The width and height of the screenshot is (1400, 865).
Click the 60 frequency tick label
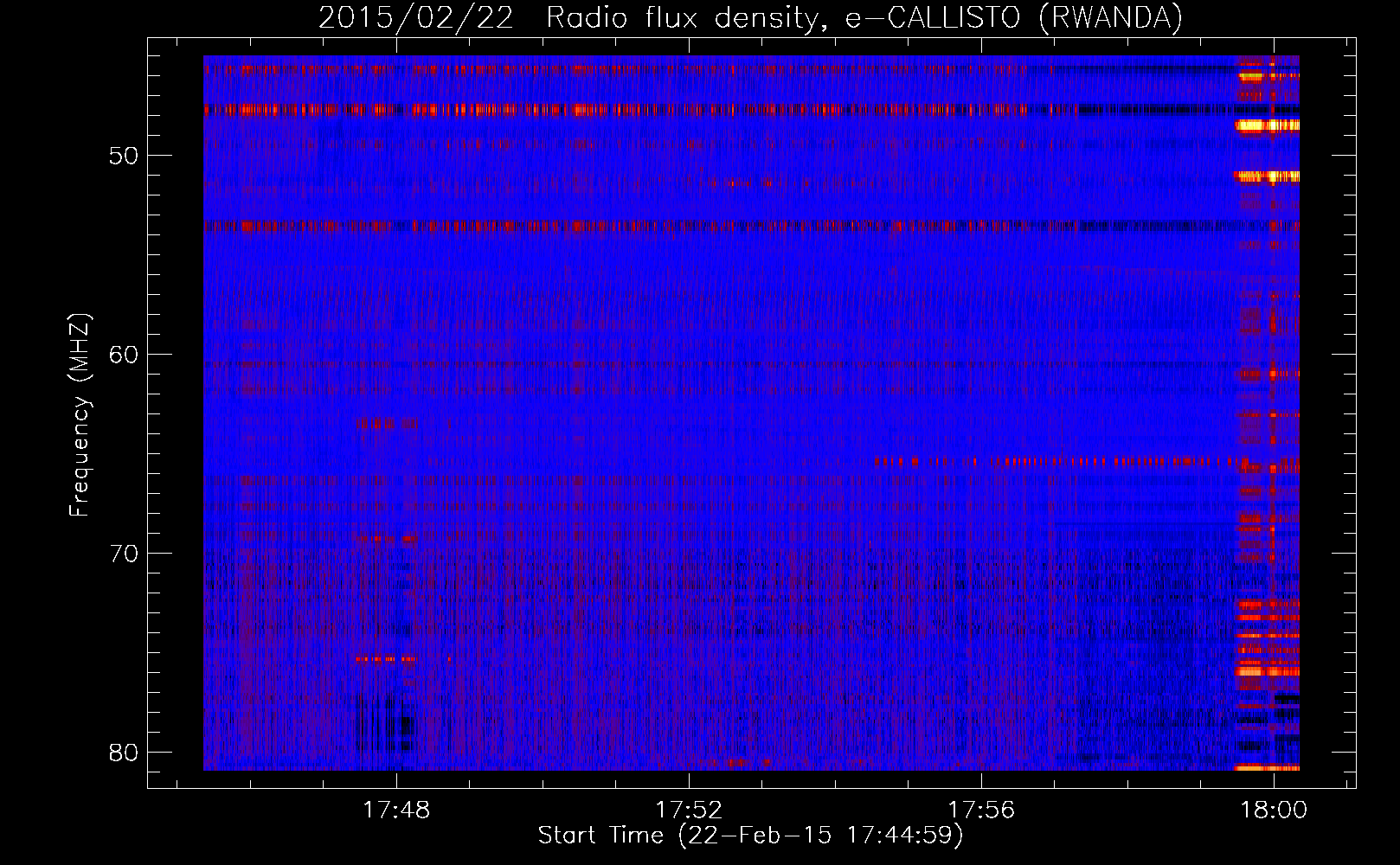125,355
